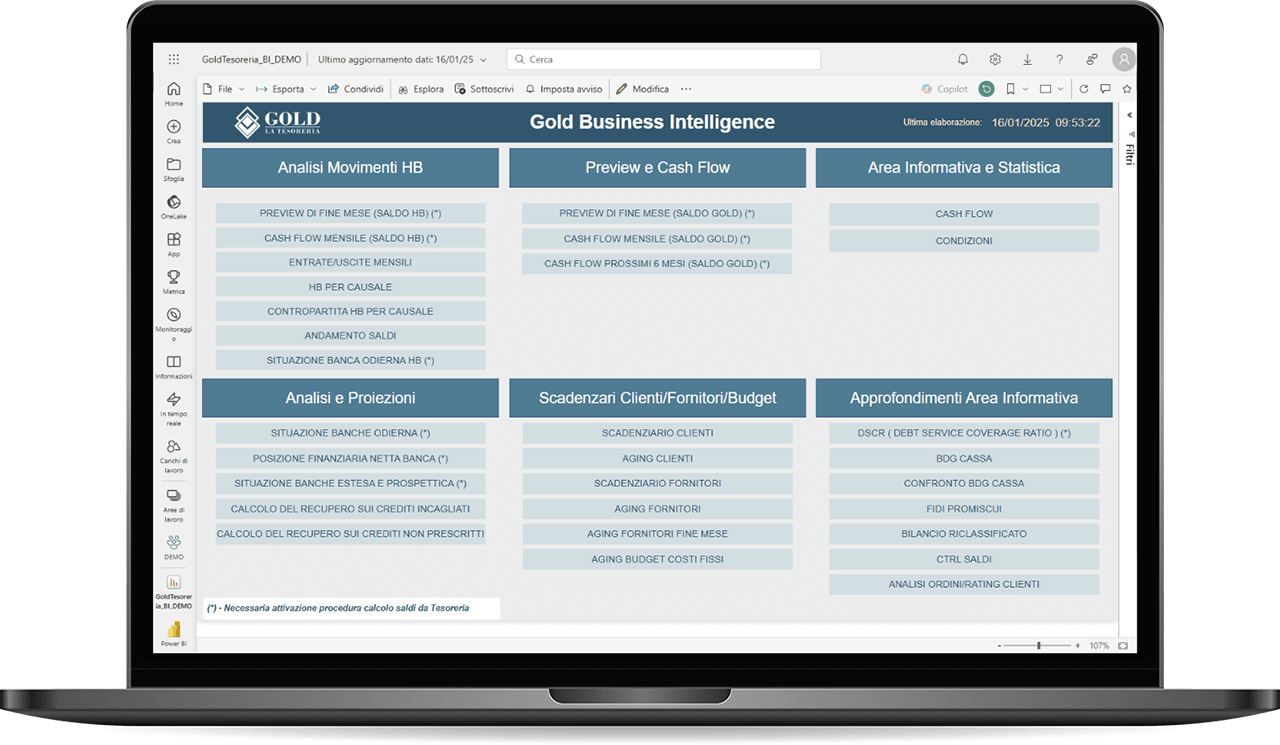Open the OneLake sidebar icon
Screen dimensions: 1280x745
coord(174,203)
